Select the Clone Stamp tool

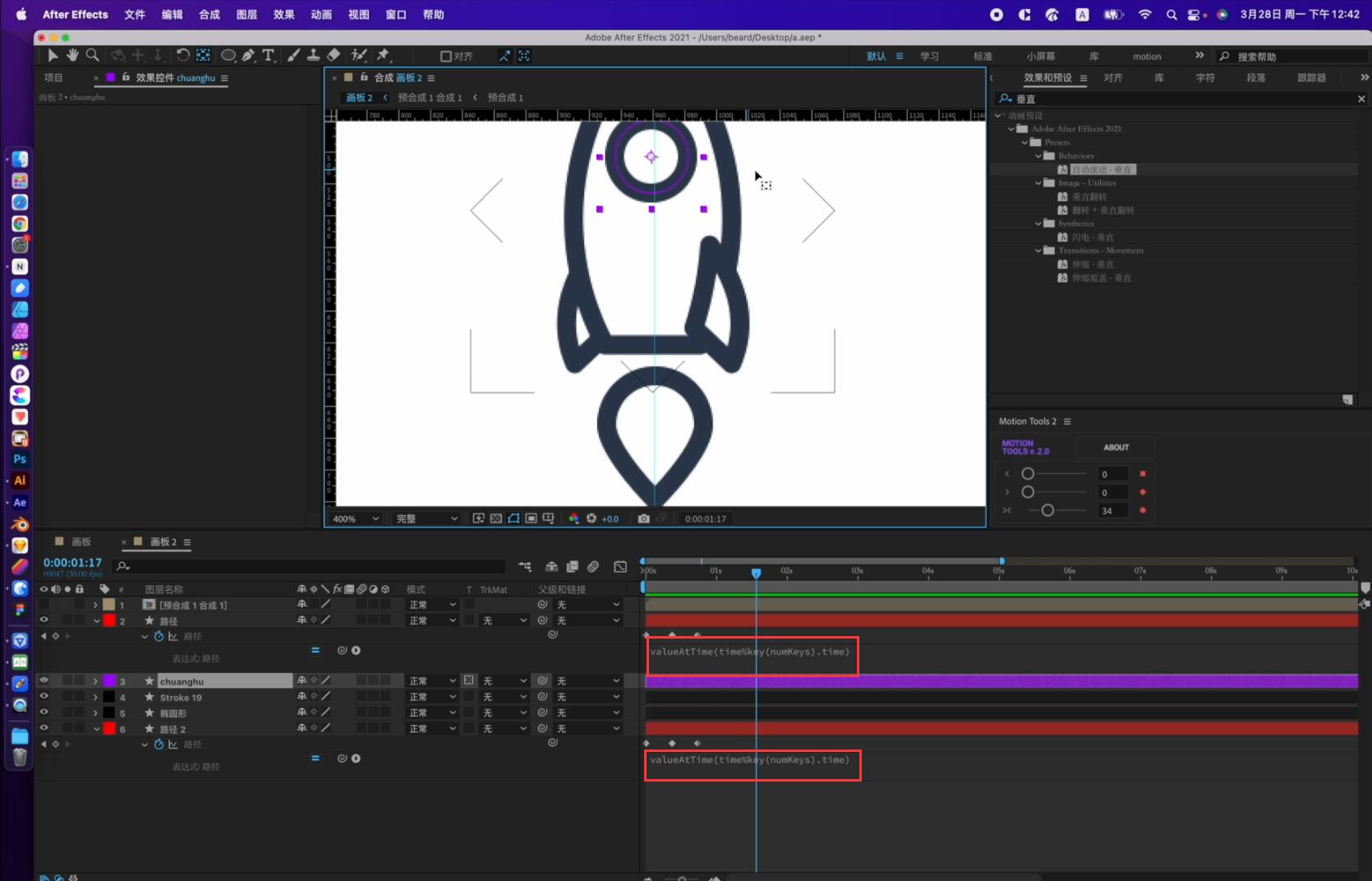[313, 55]
